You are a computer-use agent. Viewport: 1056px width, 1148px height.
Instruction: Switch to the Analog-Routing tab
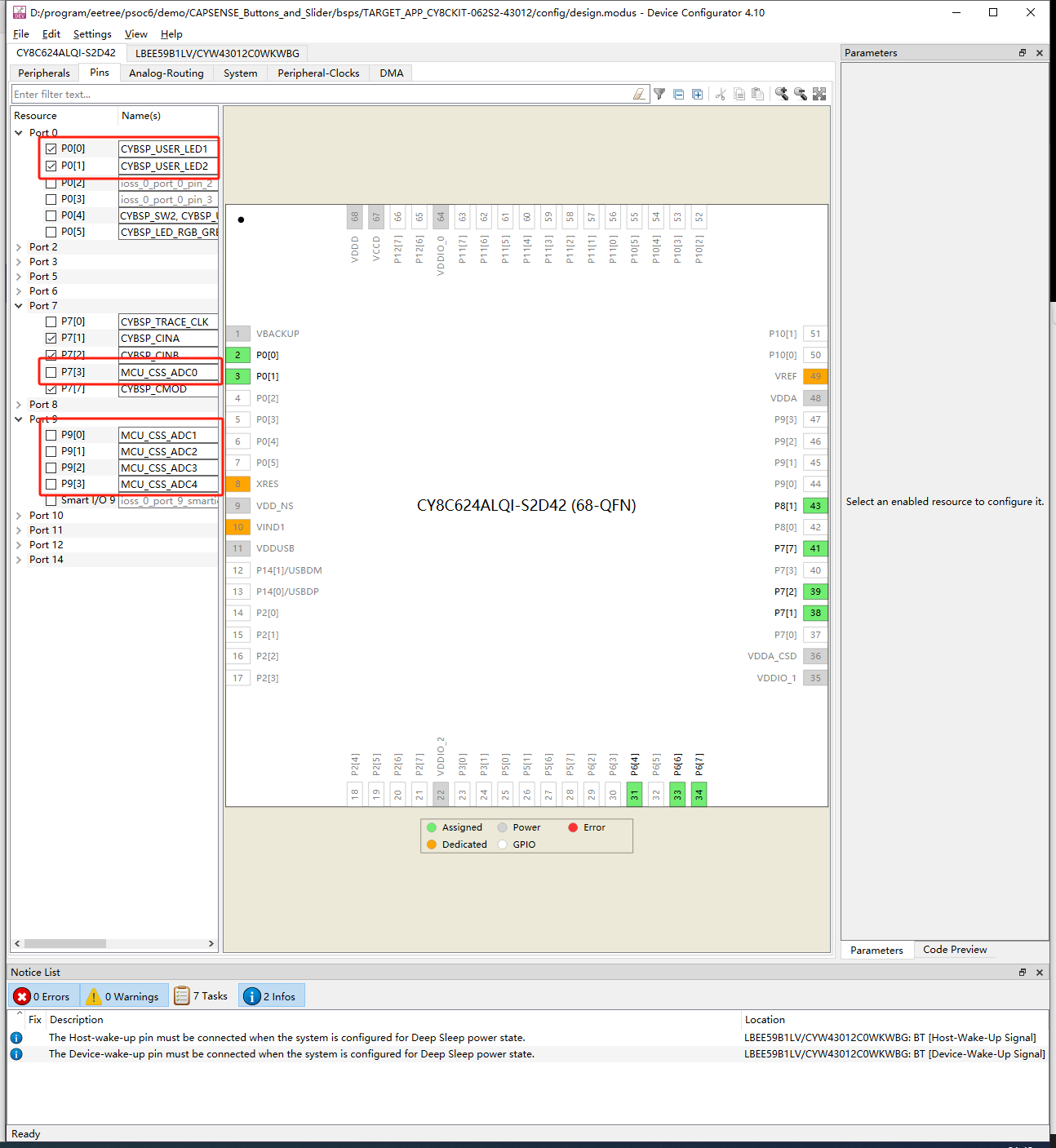coord(166,73)
